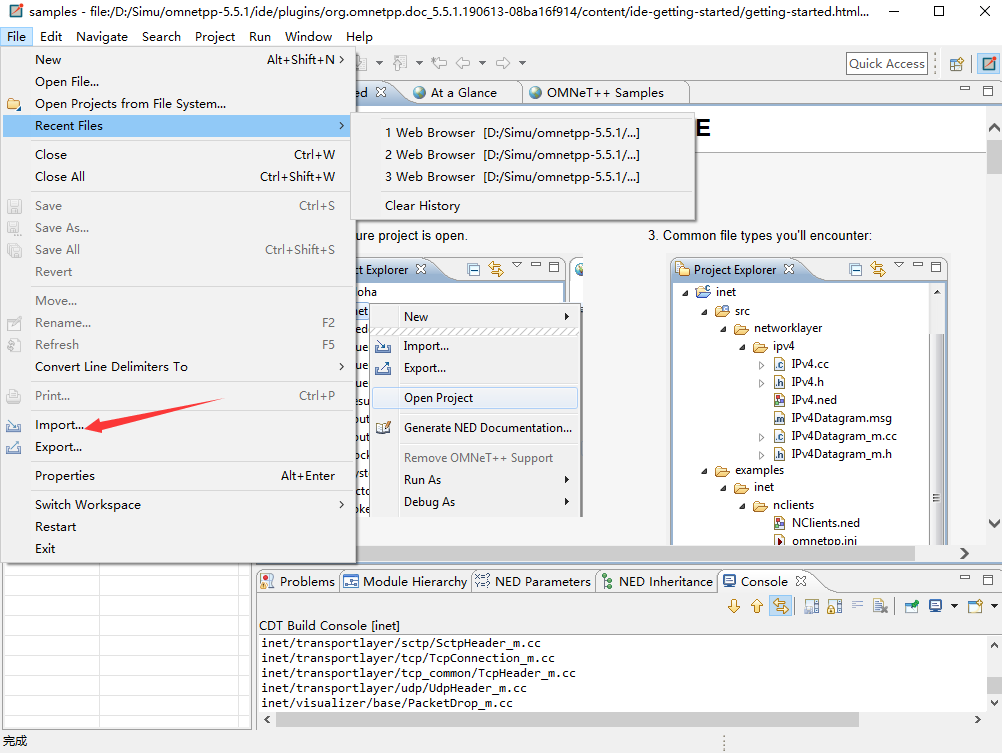Open the Navigate menu

click(x=102, y=36)
